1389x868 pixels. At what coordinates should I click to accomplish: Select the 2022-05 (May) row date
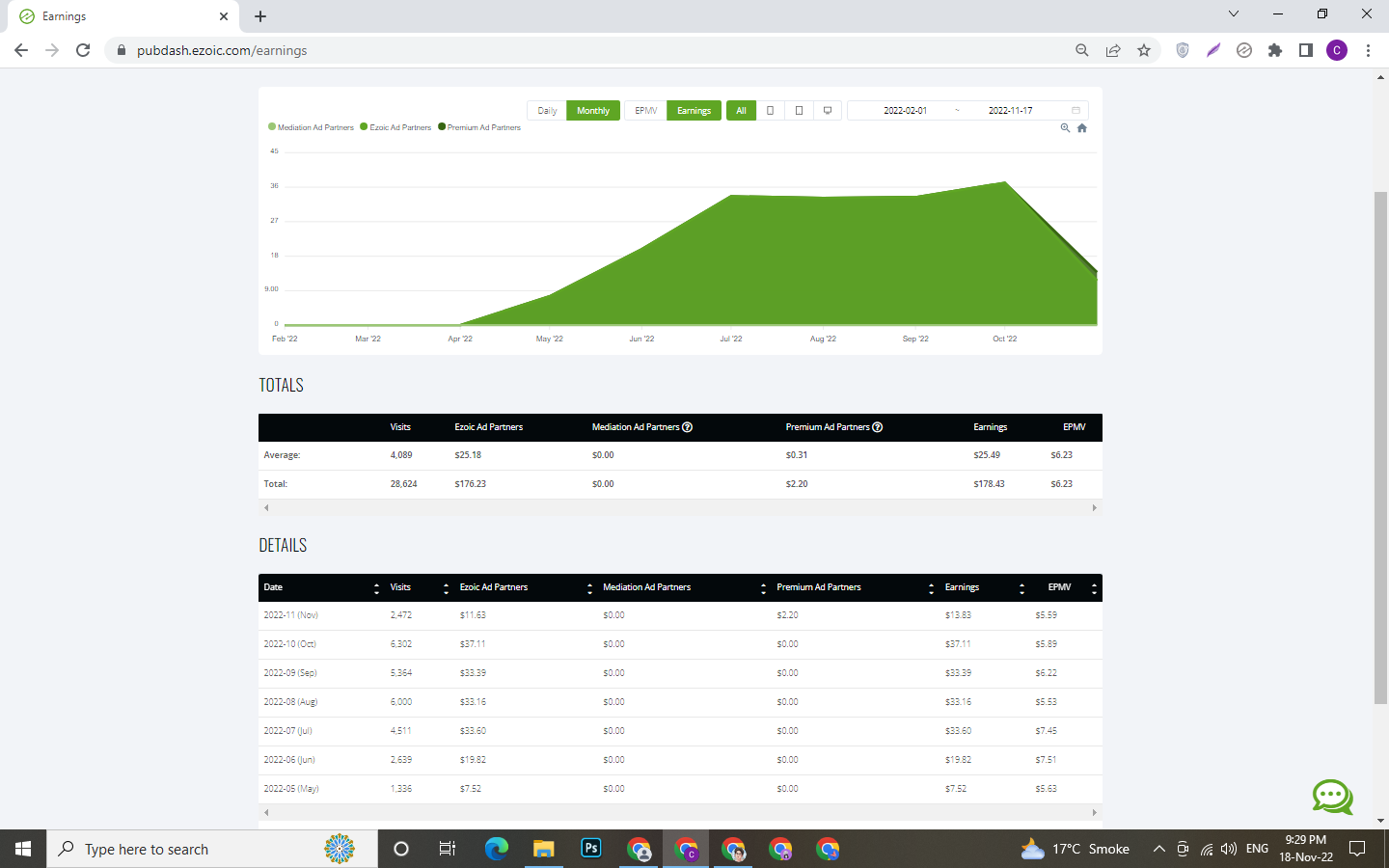291,789
